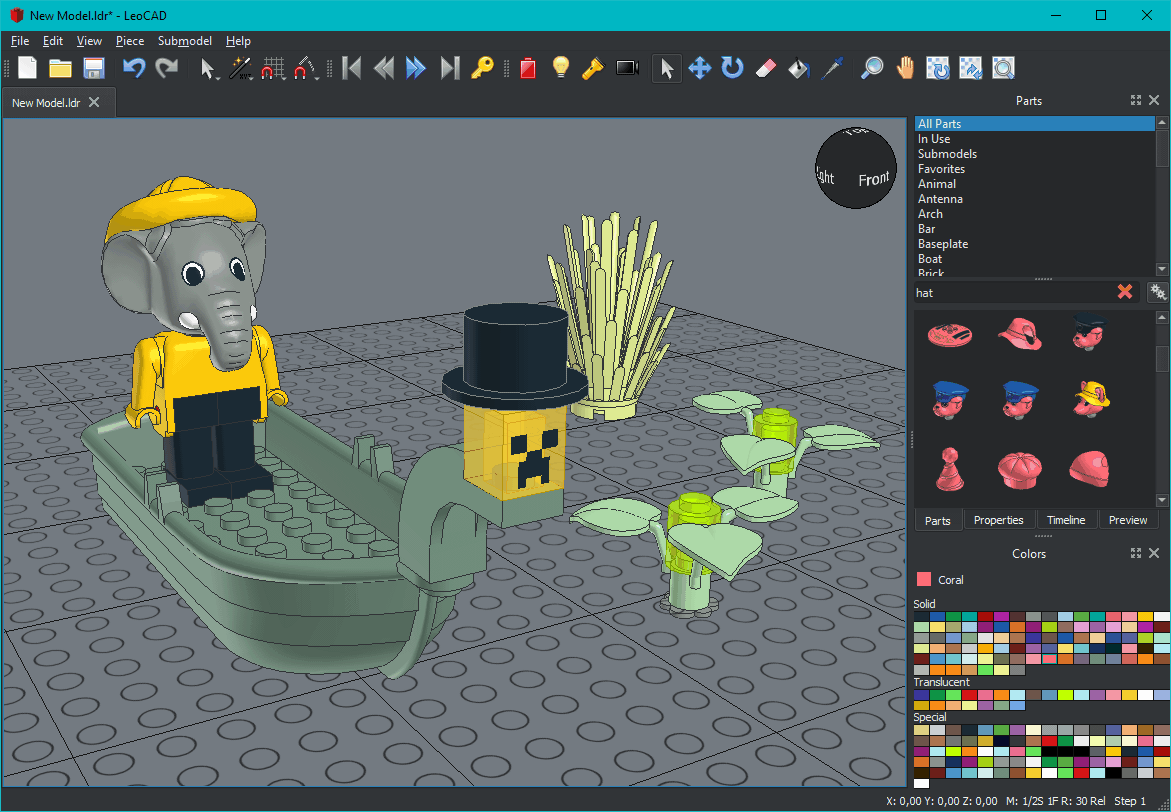The height and width of the screenshot is (812, 1171).
Task: Open the Help menu
Action: pyautogui.click(x=238, y=41)
